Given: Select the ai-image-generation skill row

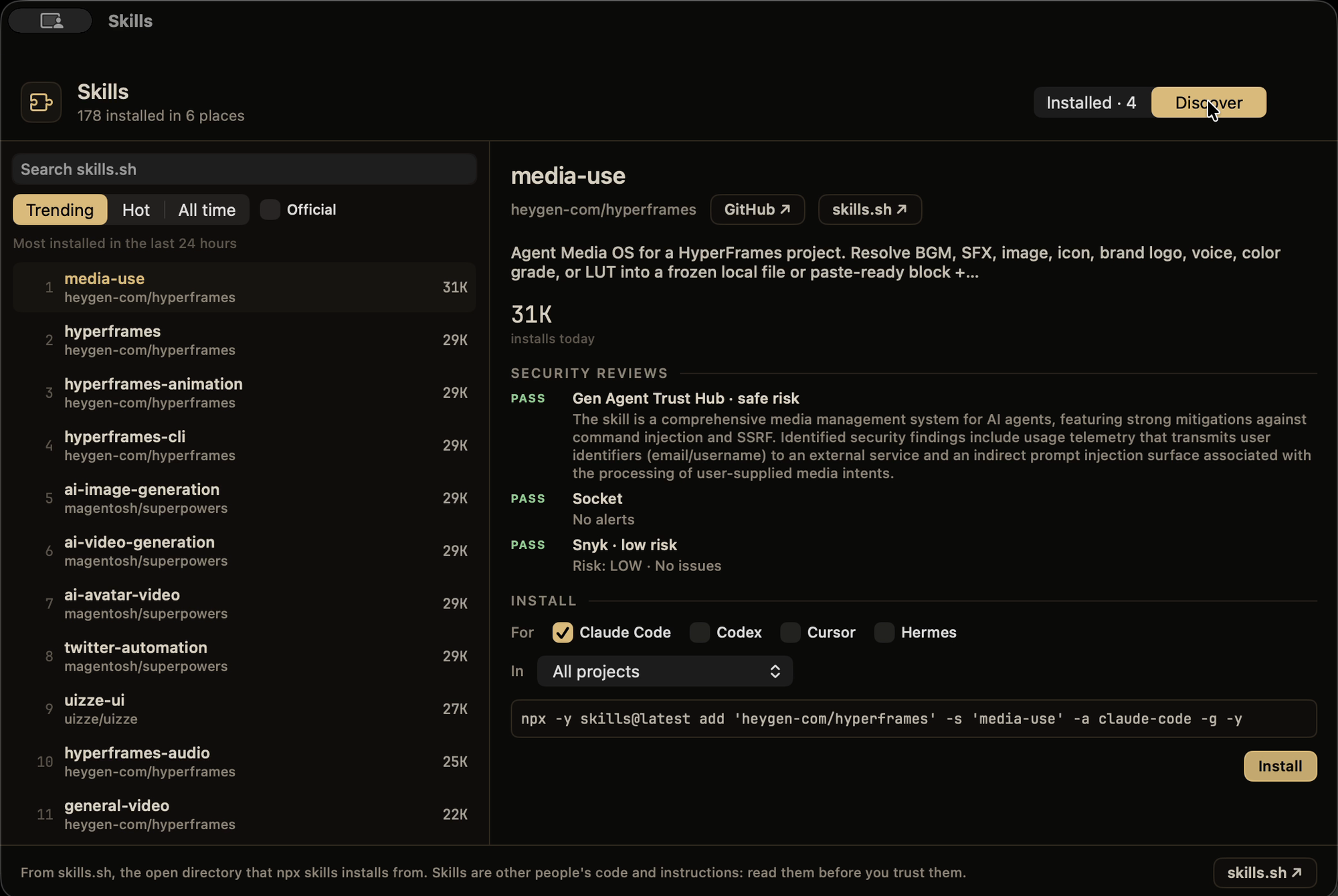Looking at the screenshot, I should 245,499.
